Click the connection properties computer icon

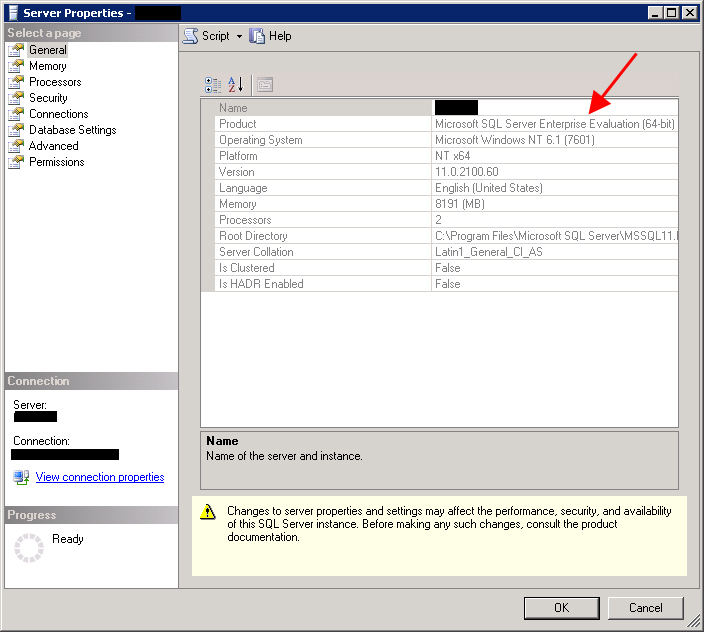click(21, 477)
